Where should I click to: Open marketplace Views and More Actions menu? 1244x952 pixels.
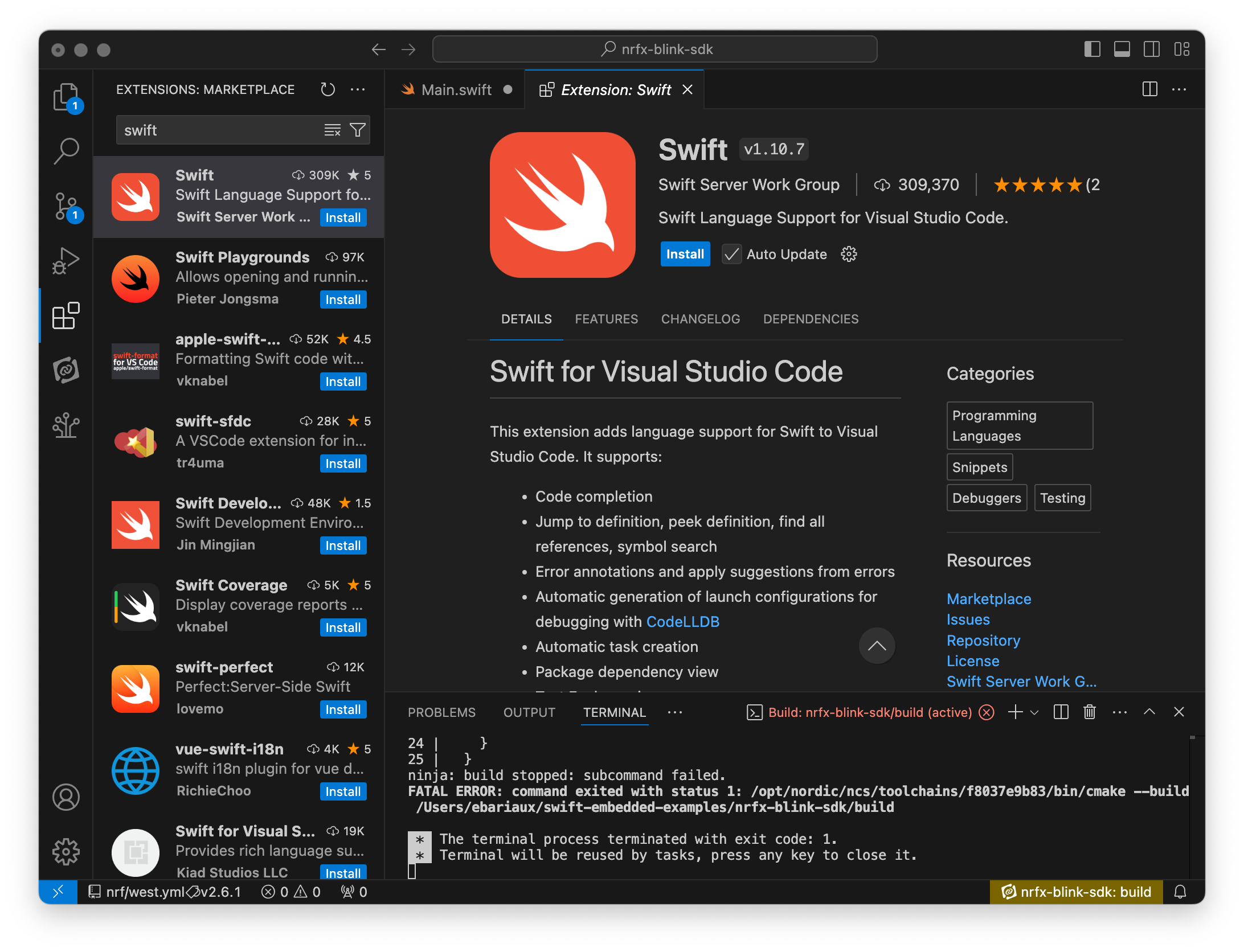pos(358,89)
